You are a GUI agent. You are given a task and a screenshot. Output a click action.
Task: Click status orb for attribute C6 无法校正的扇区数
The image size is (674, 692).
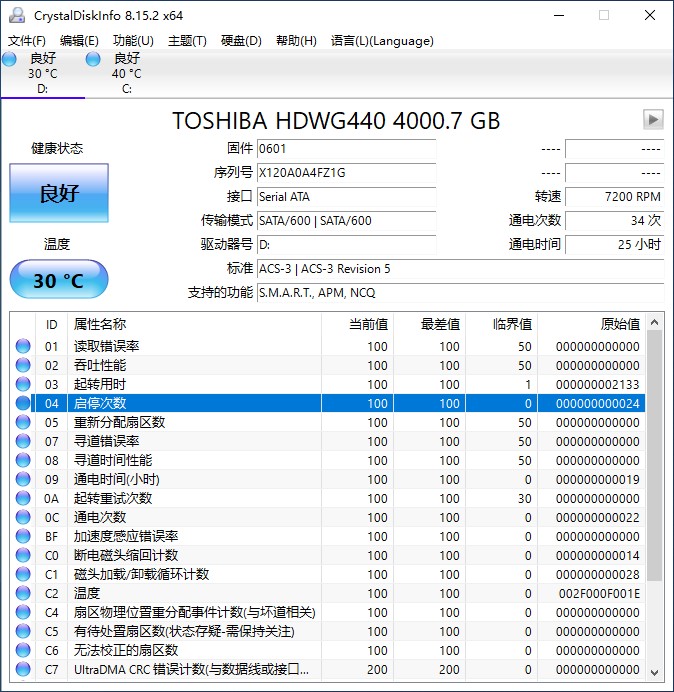tap(23, 650)
